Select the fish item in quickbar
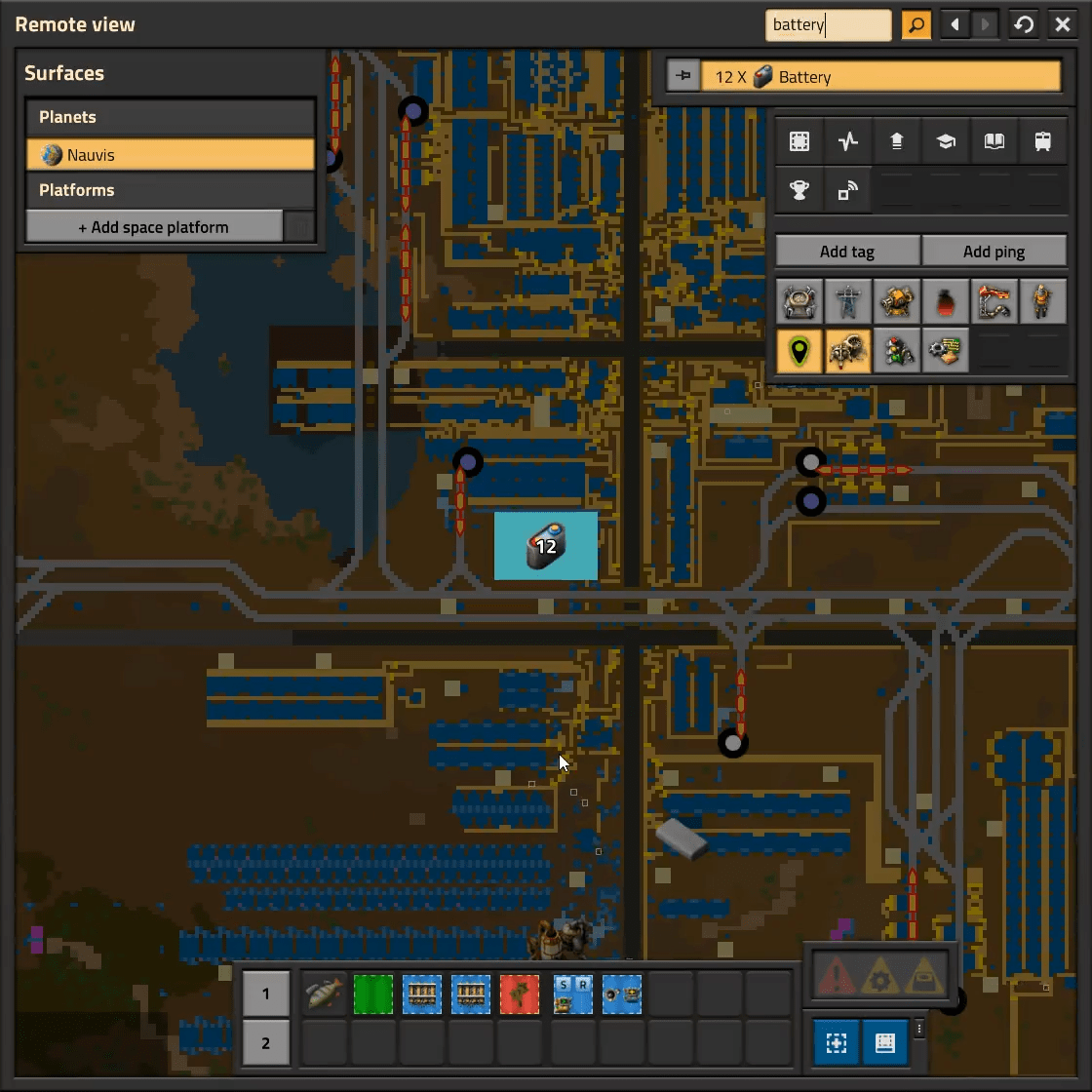1092x1092 pixels. pyautogui.click(x=325, y=994)
